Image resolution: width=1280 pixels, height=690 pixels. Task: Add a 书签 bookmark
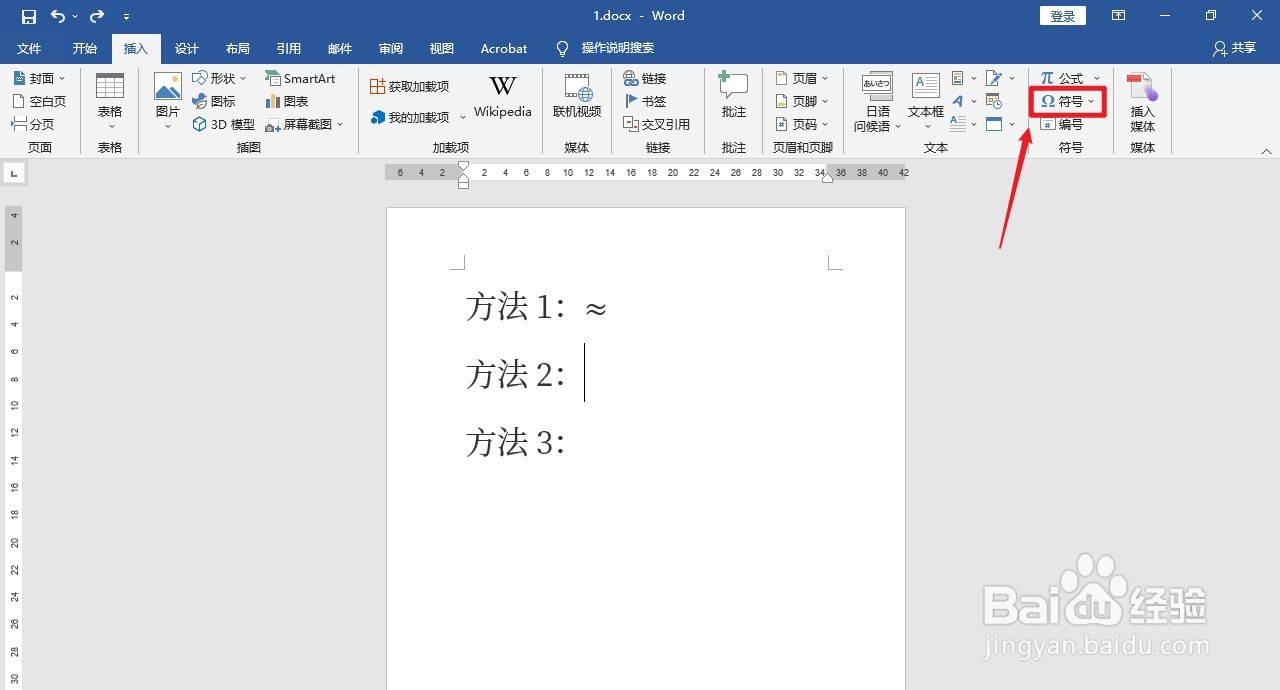tap(650, 100)
